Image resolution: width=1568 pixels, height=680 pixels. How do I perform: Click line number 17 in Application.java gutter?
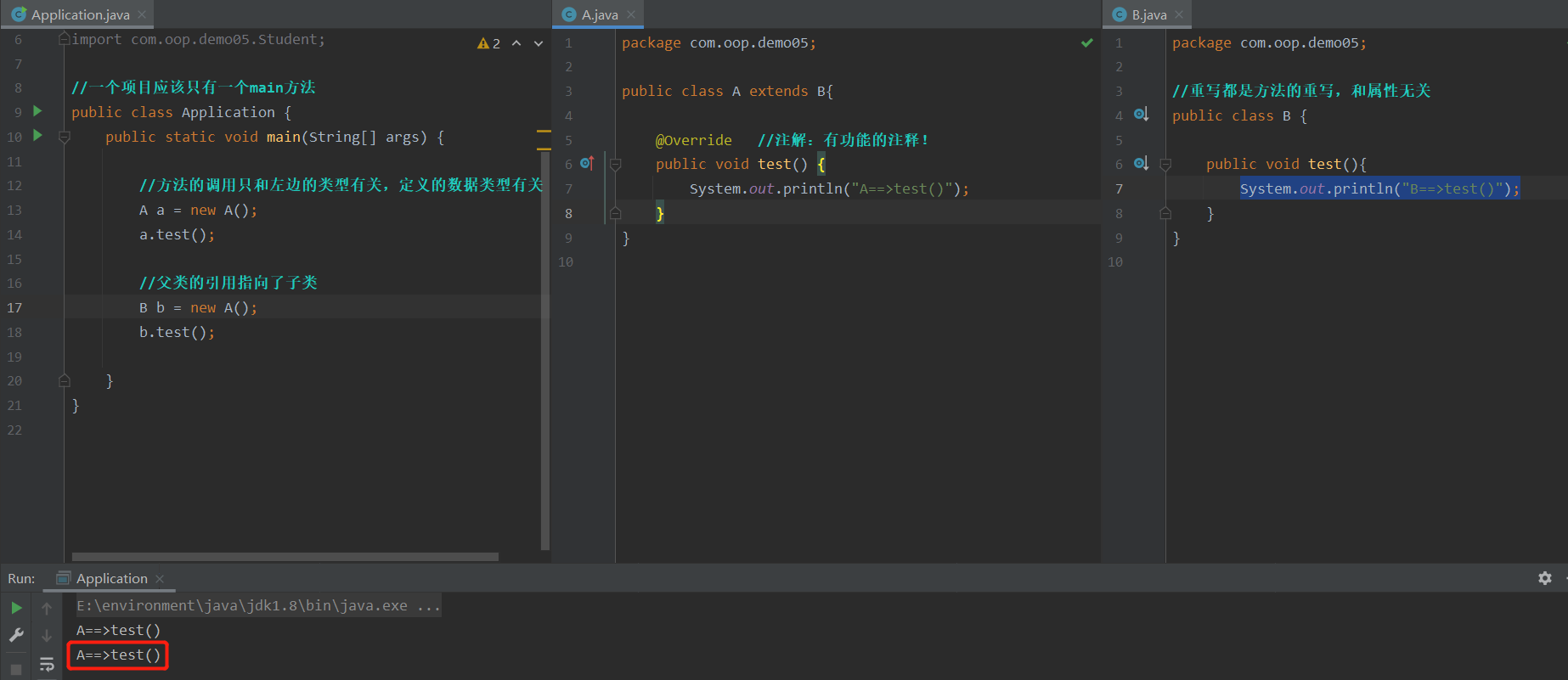point(14,307)
